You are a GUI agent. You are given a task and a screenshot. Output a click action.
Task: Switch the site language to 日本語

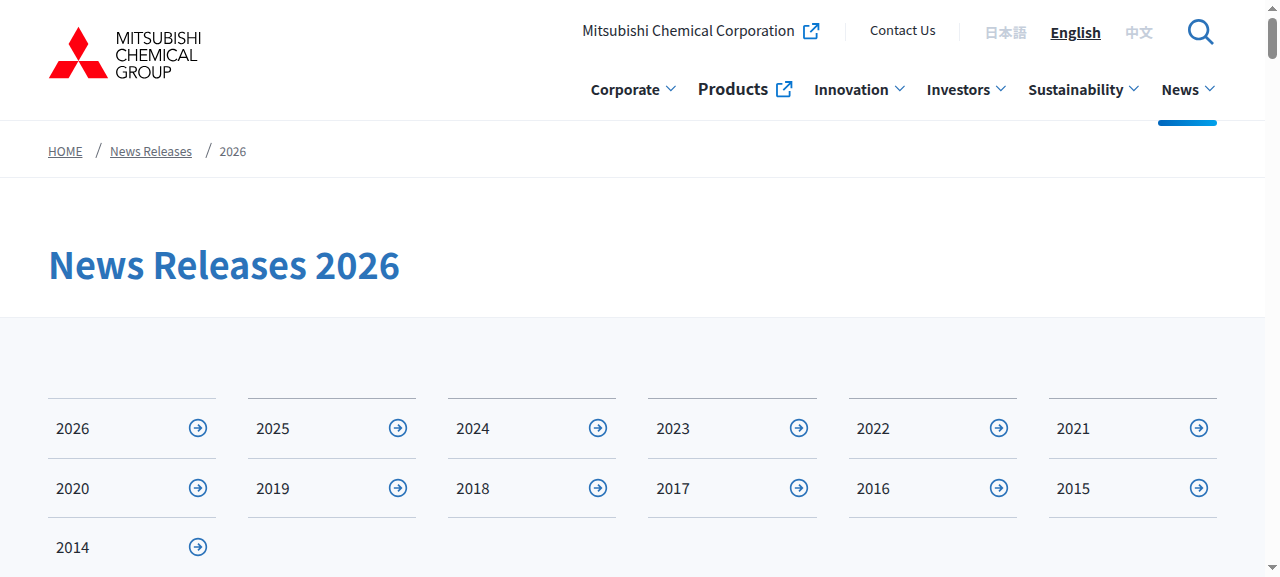(x=1006, y=33)
